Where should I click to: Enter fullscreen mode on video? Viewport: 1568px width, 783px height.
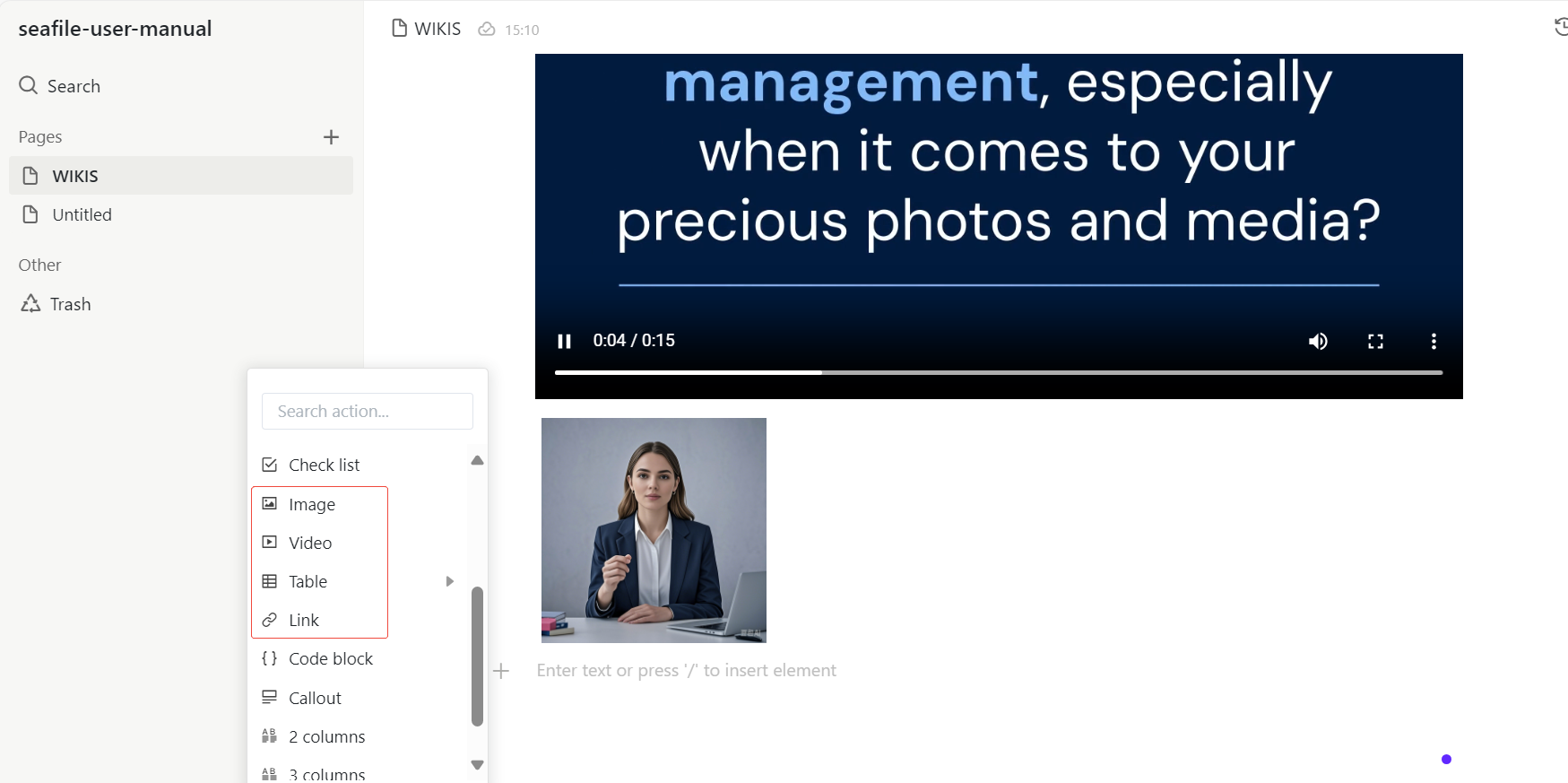1375,341
